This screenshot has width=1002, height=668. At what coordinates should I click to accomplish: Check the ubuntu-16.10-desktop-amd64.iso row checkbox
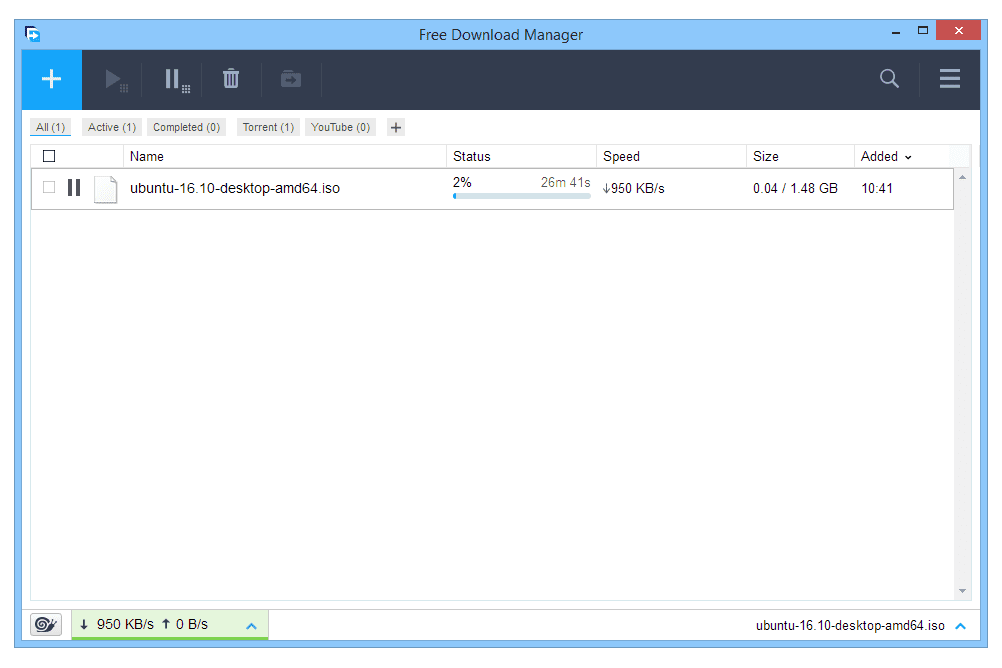[x=49, y=188]
